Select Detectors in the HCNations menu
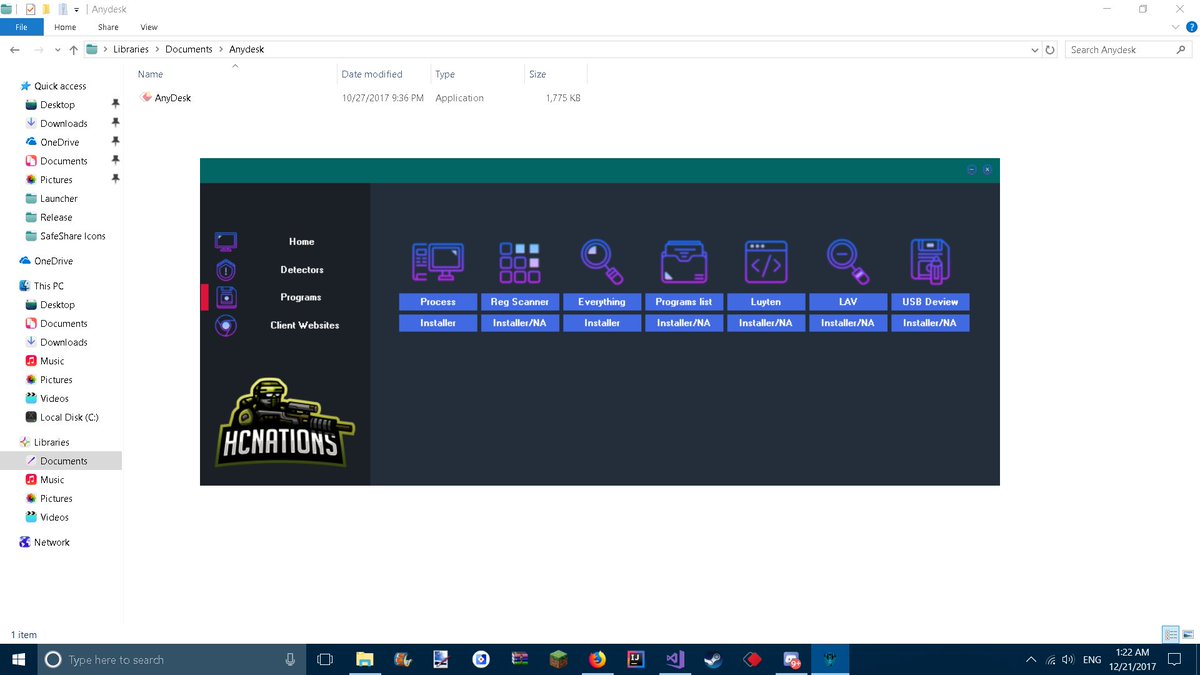 [x=302, y=270]
